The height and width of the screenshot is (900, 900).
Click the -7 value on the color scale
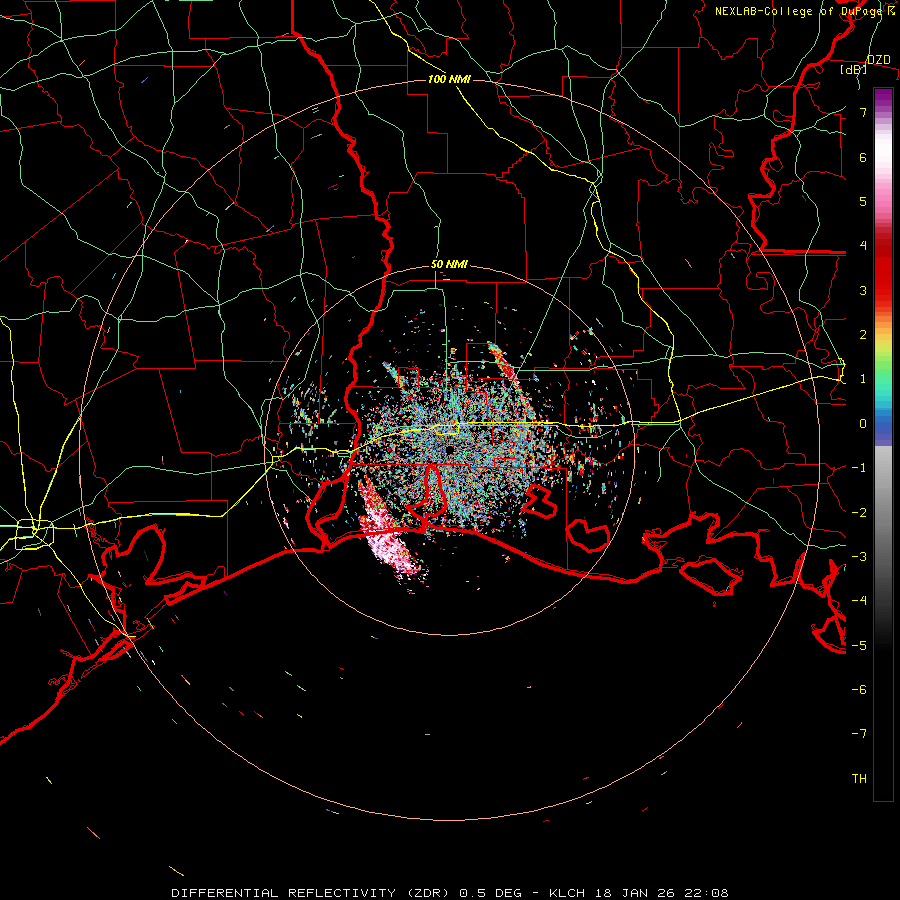(x=859, y=734)
